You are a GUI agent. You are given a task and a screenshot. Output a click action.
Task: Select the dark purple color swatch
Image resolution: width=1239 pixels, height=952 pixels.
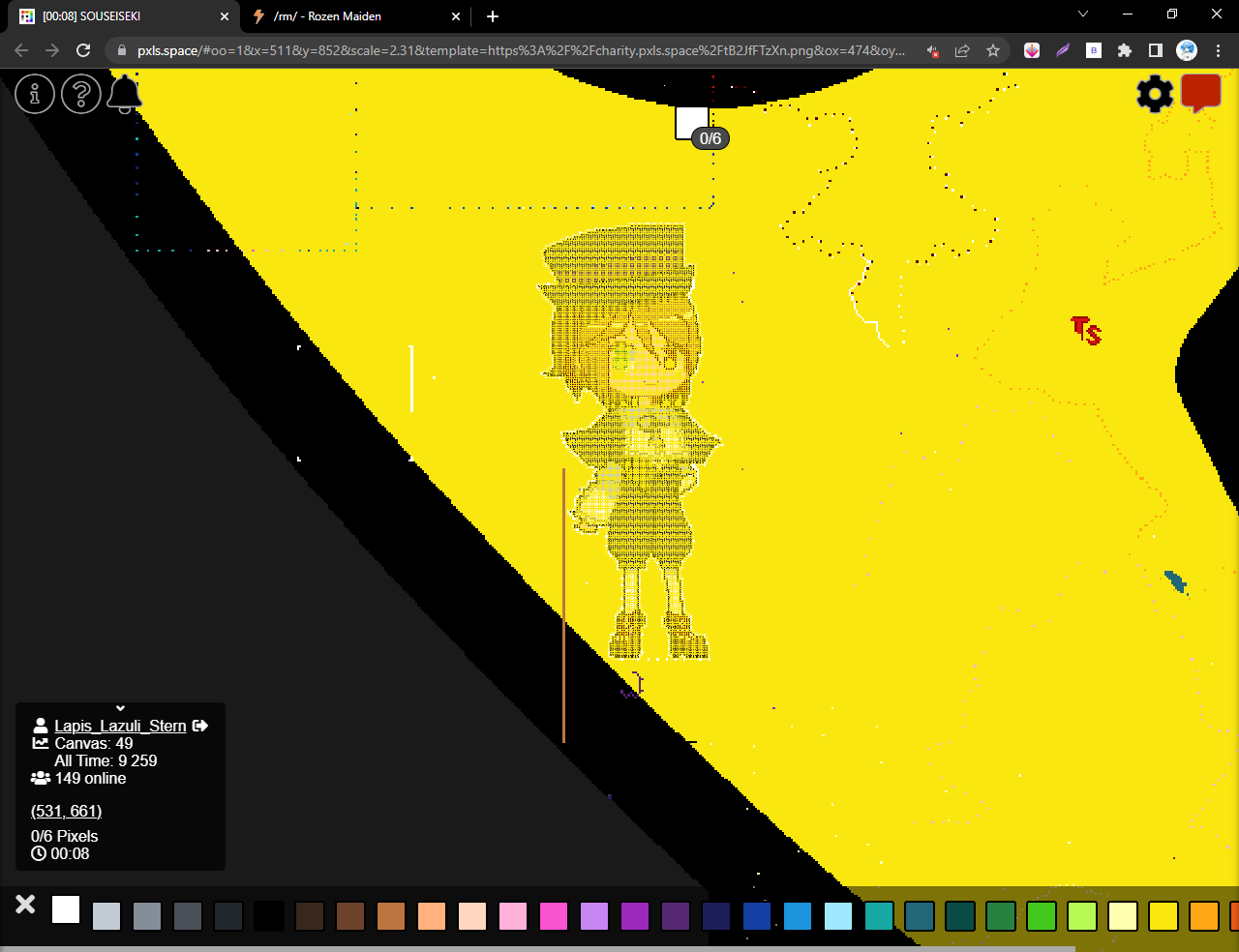pyautogui.click(x=676, y=916)
